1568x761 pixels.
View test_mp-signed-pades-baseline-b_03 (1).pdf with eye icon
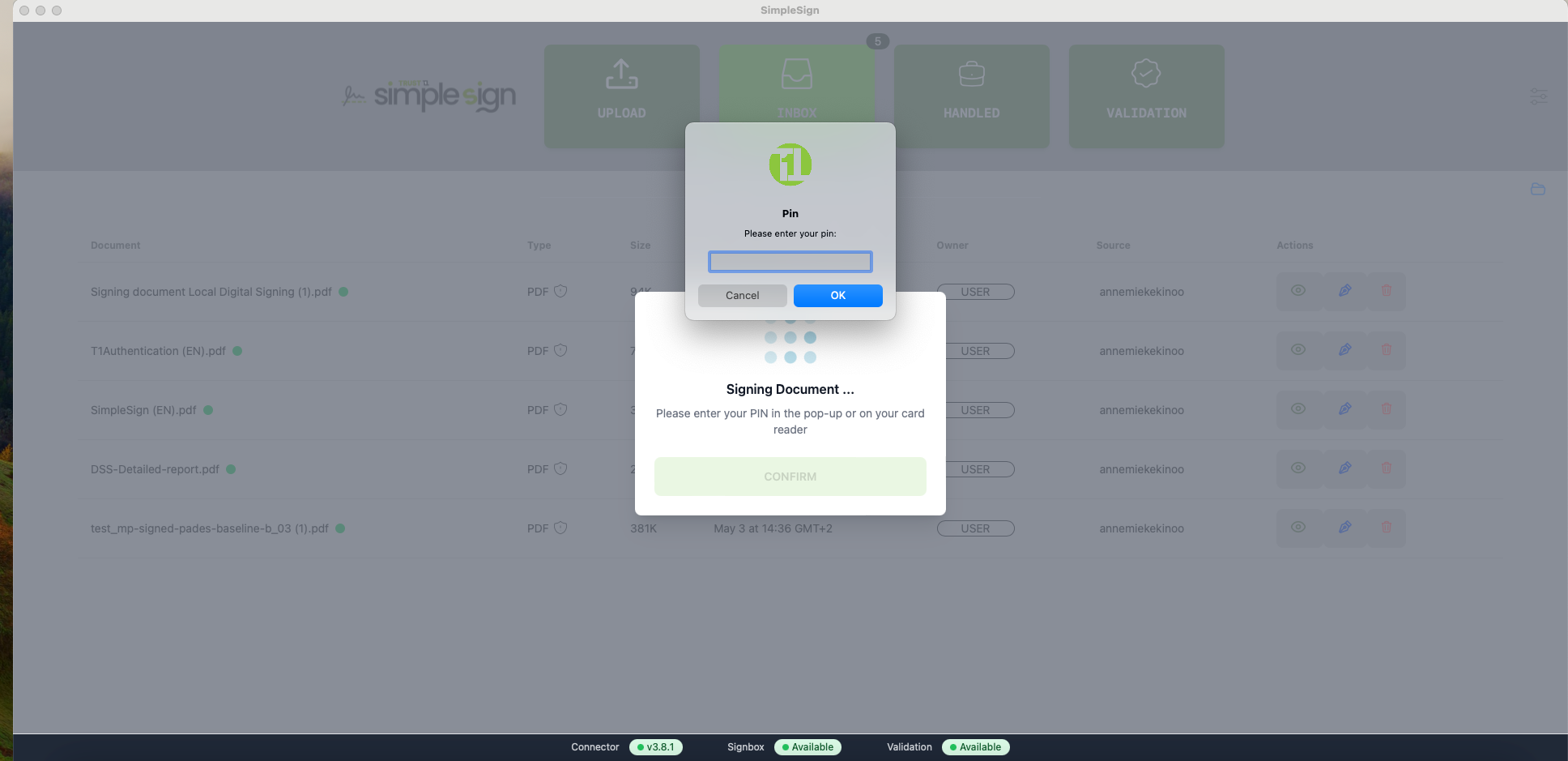[x=1298, y=528]
